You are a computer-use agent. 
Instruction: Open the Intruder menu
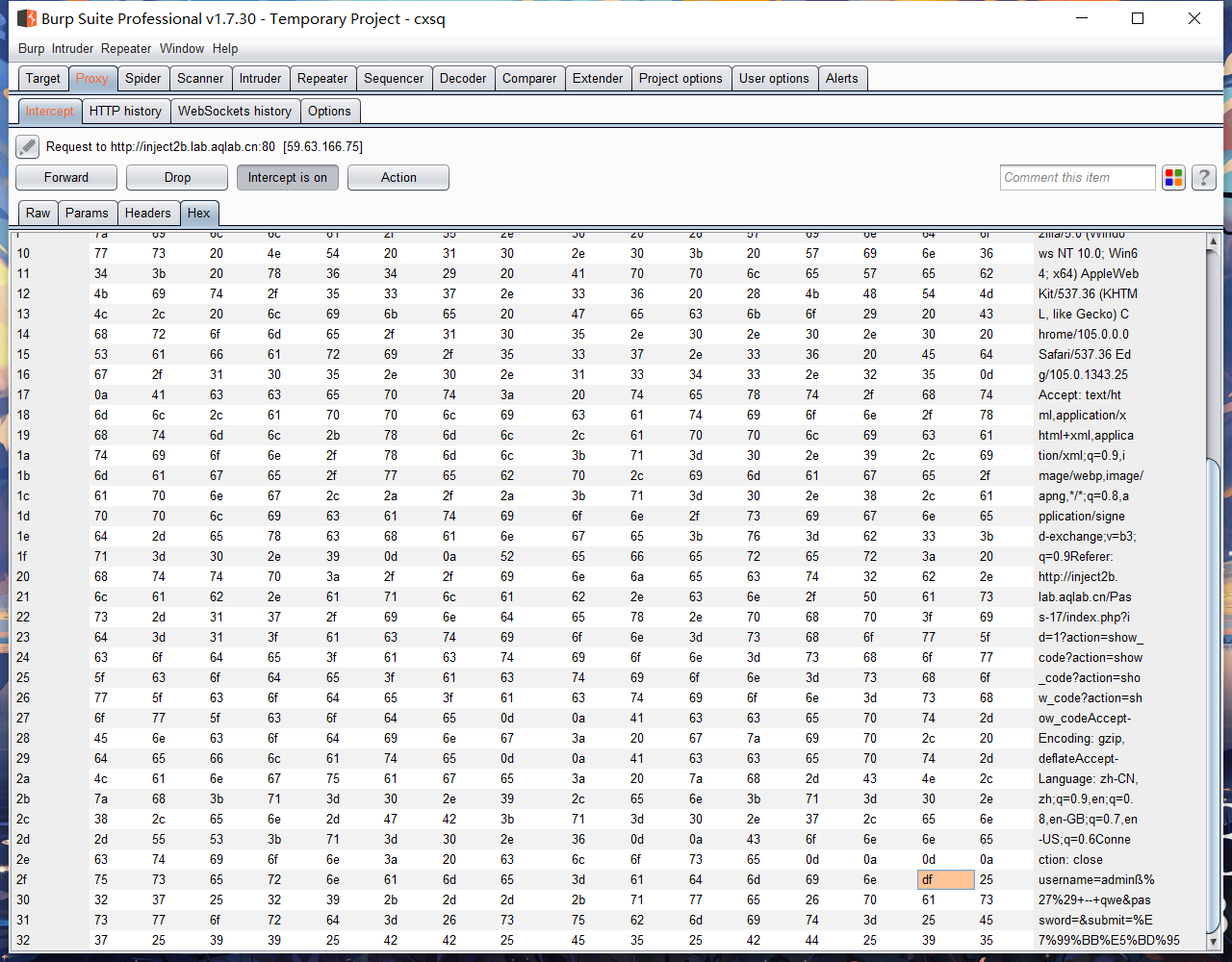[73, 48]
